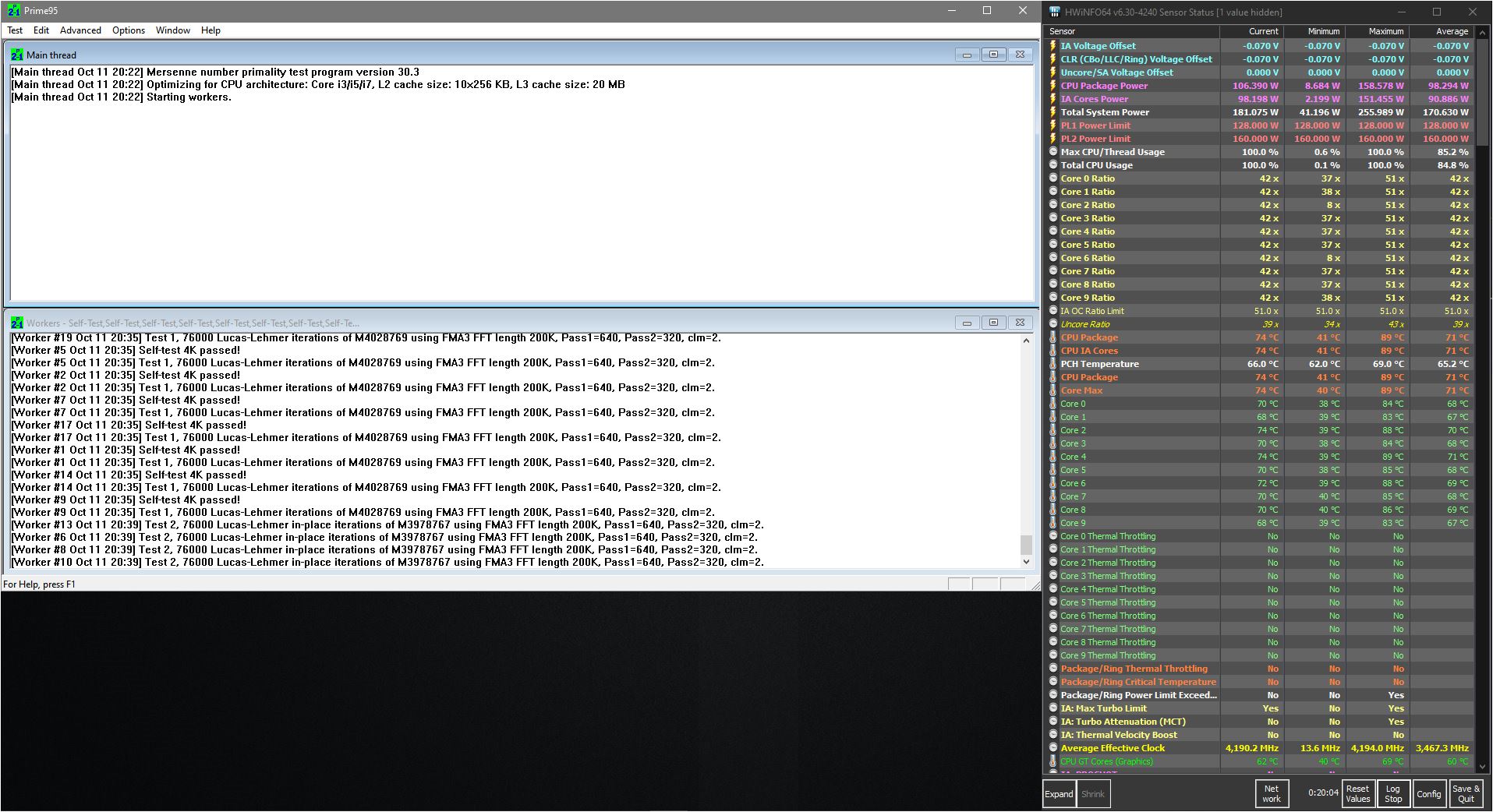Click the lightning icon beside PL1 Power Limit

1053,125
